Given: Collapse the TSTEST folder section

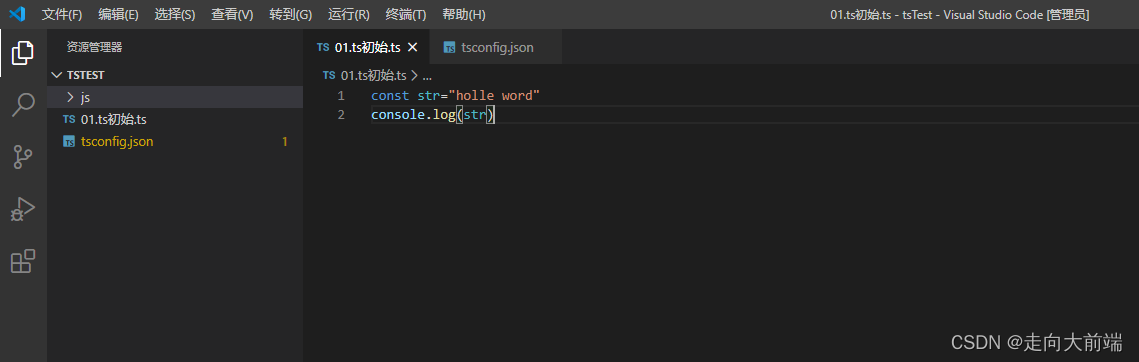Looking at the screenshot, I should pyautogui.click(x=175, y=75).
